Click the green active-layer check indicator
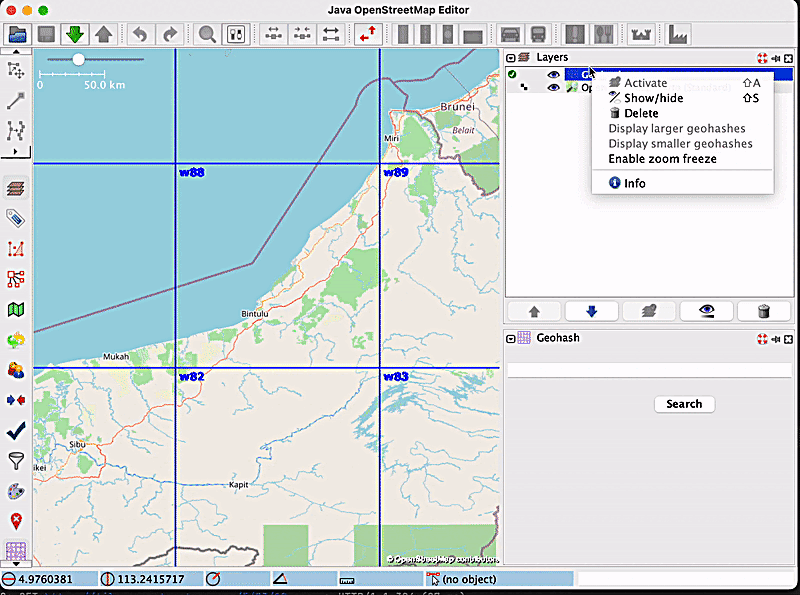The height and width of the screenshot is (595, 800). coord(512,75)
